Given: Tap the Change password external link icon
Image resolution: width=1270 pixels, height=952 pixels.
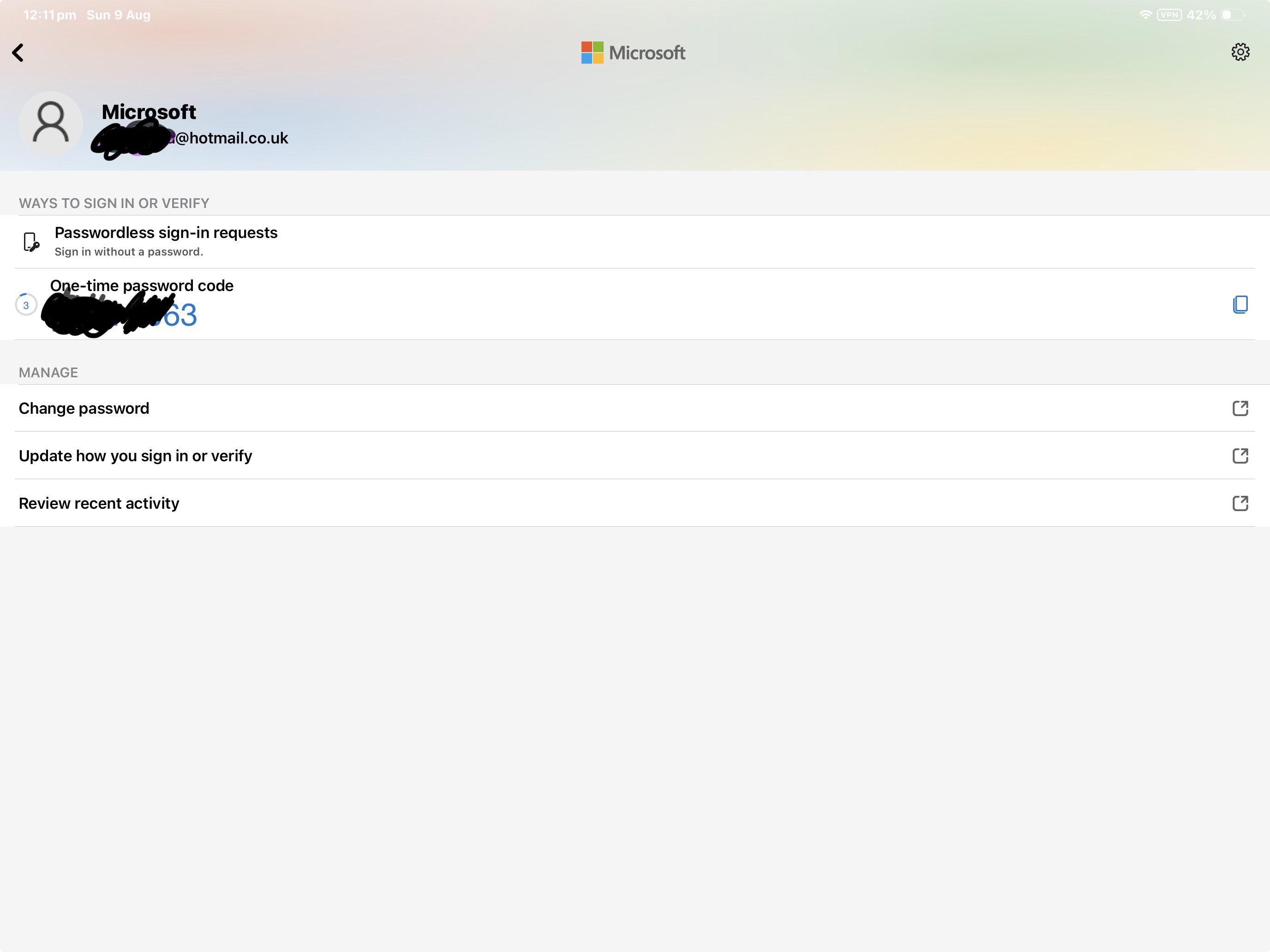Looking at the screenshot, I should 1240,408.
